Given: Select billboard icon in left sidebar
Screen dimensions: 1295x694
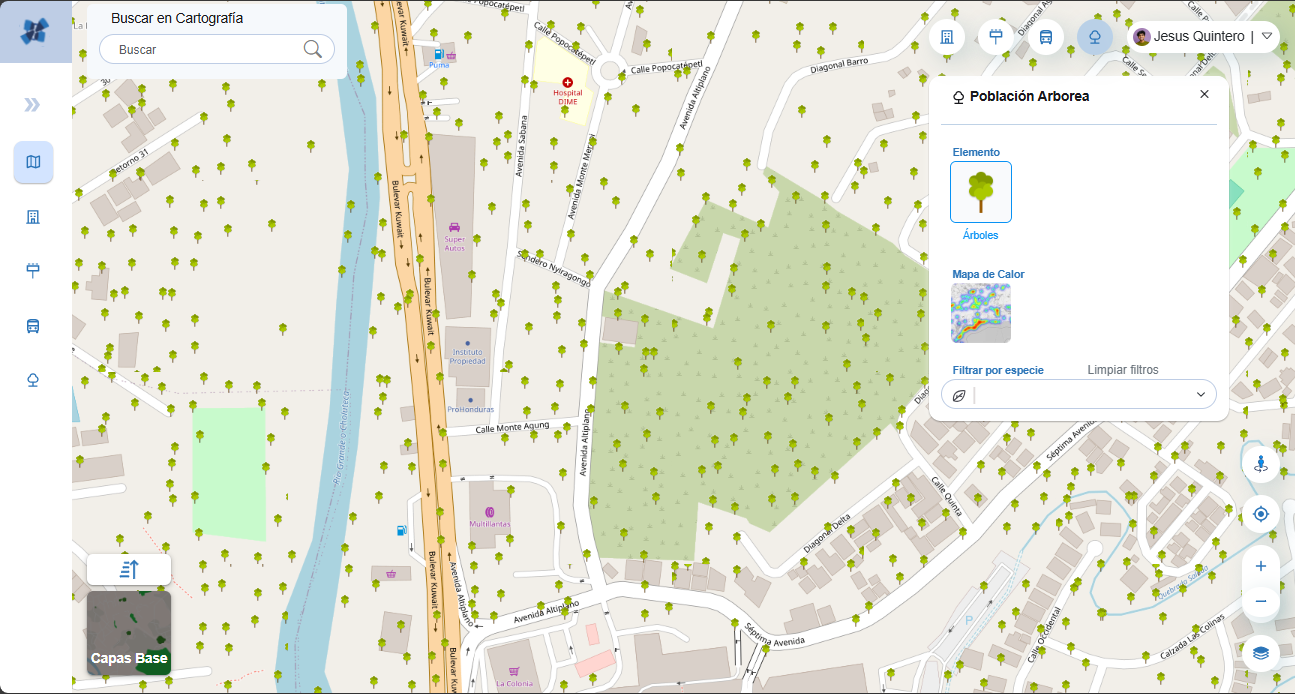Looking at the screenshot, I should click(x=33, y=270).
